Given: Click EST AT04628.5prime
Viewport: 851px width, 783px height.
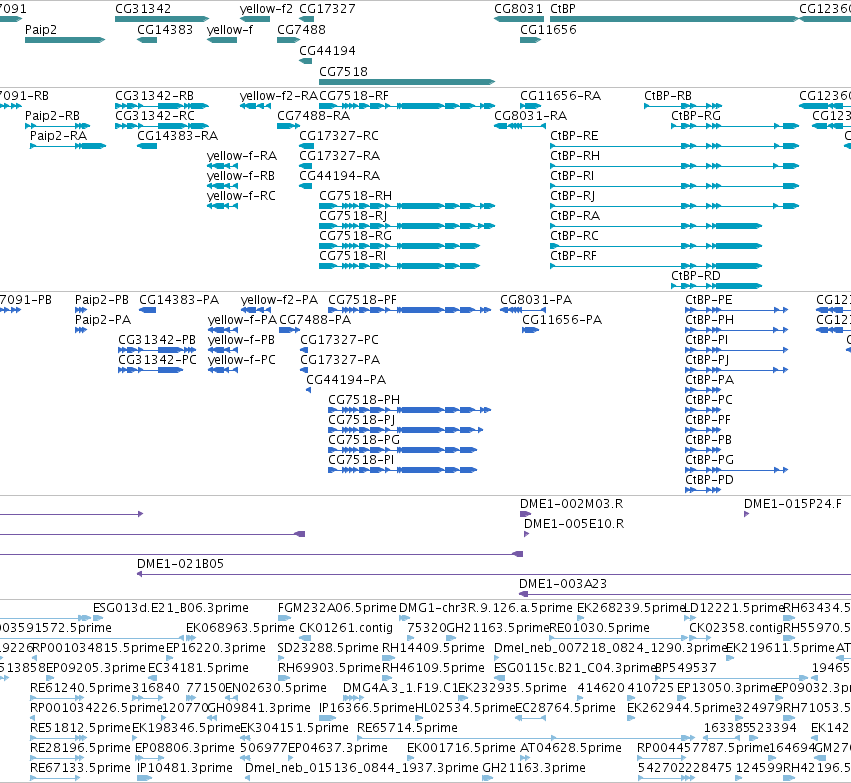Looking at the screenshot, I should (x=526, y=759).
